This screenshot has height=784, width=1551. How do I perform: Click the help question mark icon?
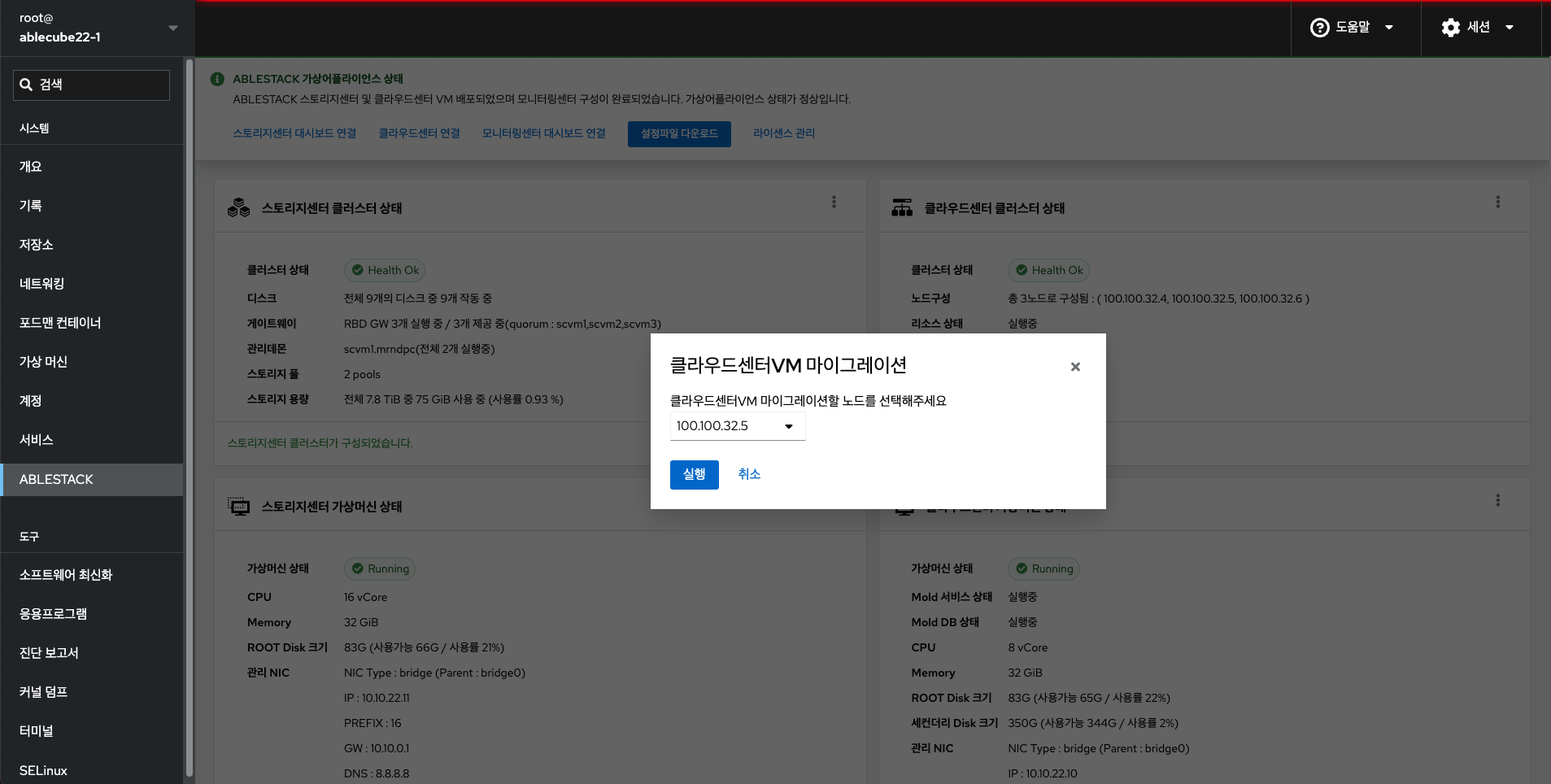click(x=1319, y=28)
